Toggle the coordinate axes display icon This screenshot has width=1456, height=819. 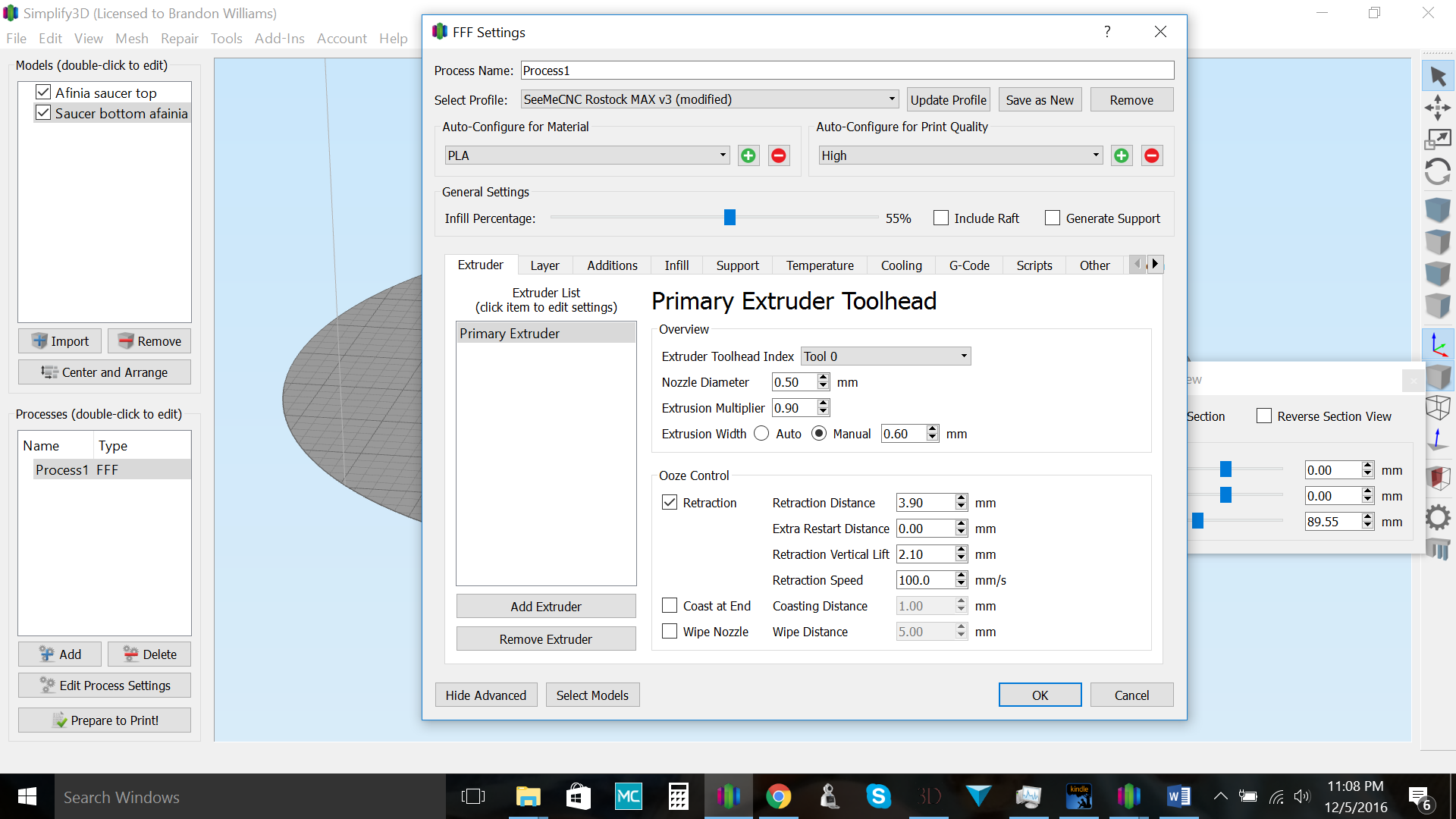click(x=1438, y=345)
